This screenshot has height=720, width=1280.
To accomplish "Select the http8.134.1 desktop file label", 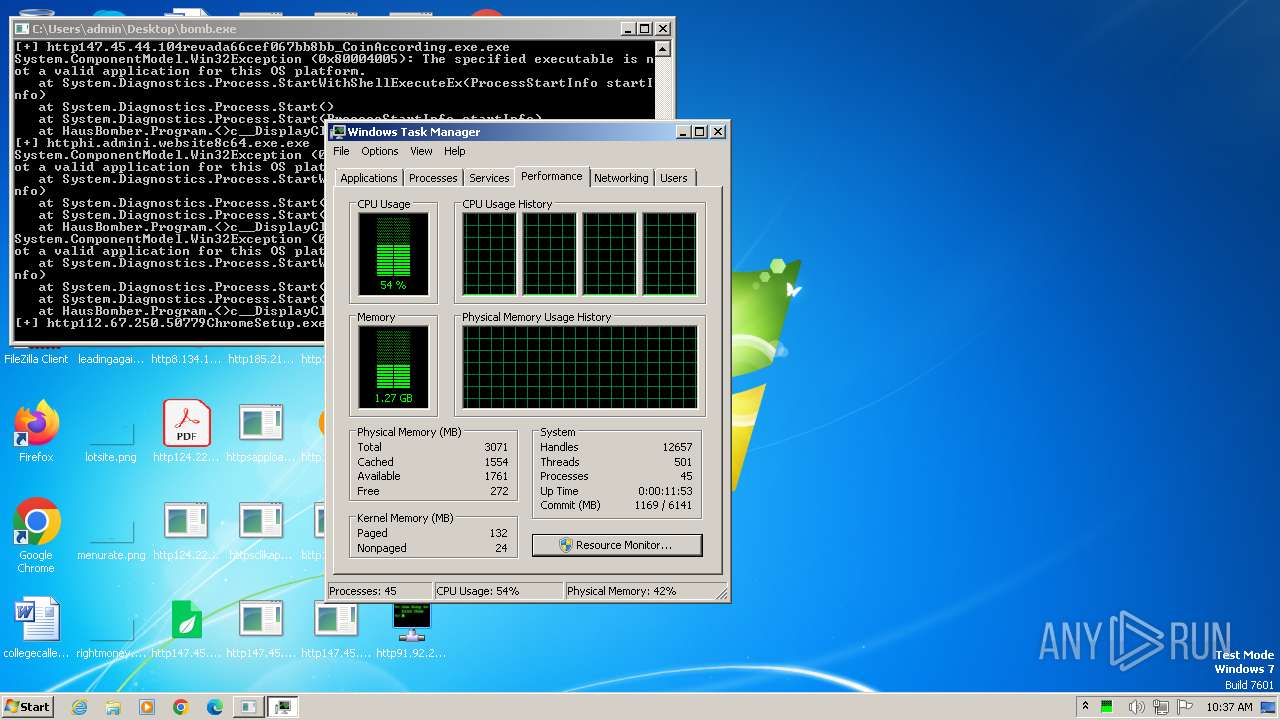I will (x=186, y=359).
